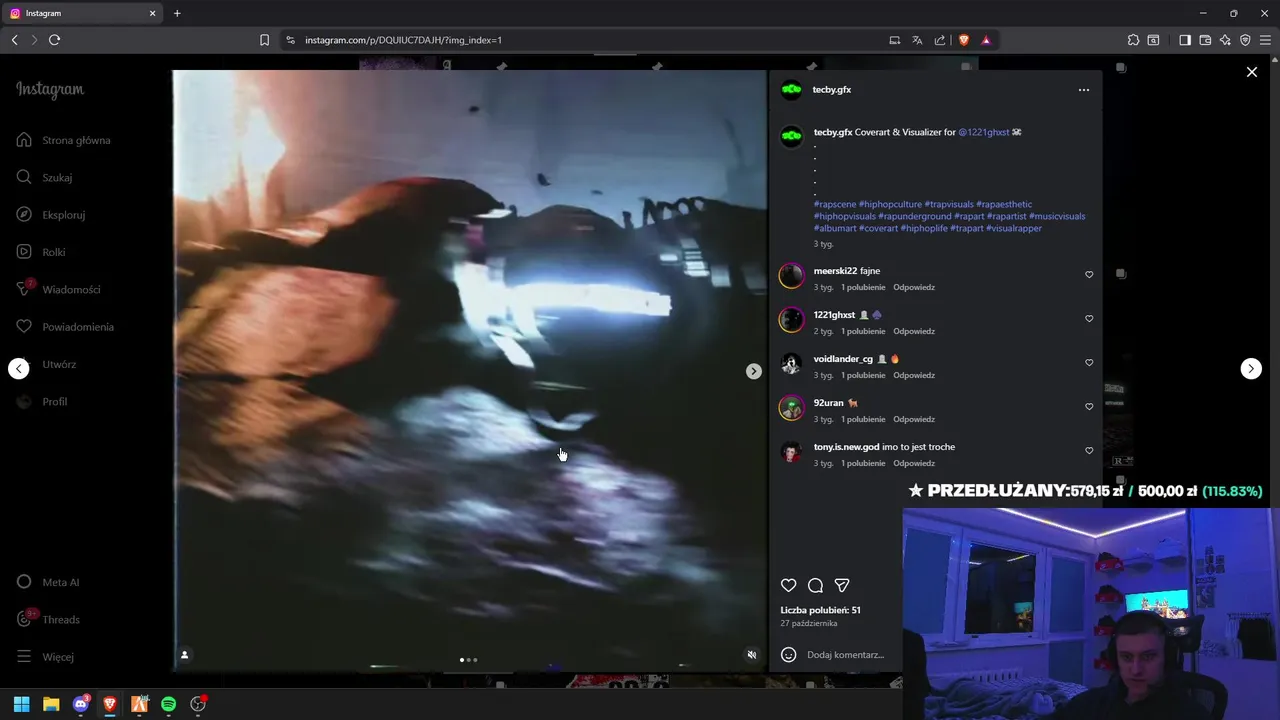Open Wiadomości messages in sidebar
1280x720 pixels.
click(59, 289)
